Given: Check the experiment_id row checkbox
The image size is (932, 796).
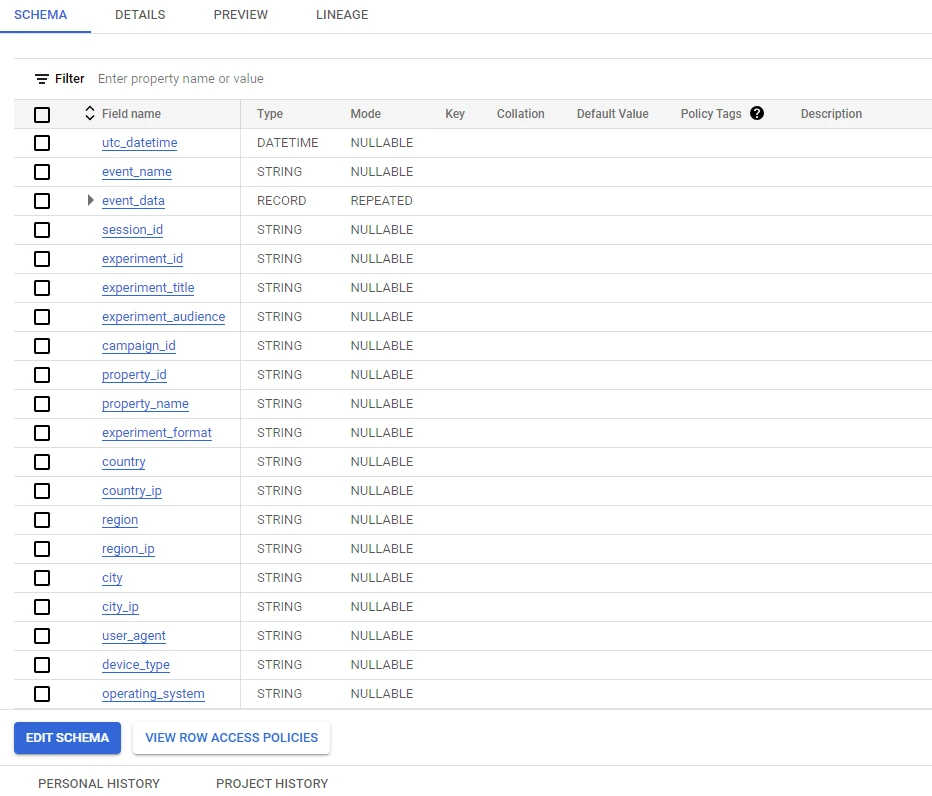Looking at the screenshot, I should click(x=42, y=259).
